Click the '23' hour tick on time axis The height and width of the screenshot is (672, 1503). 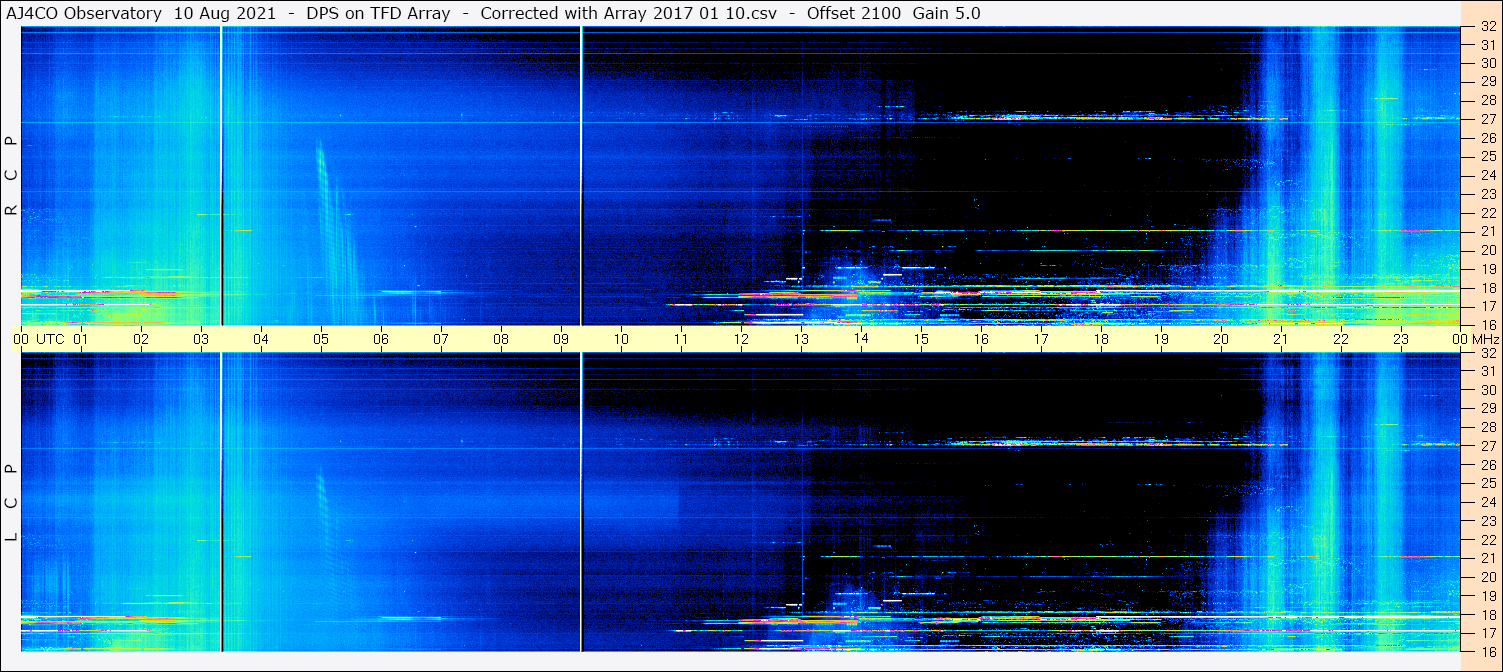coord(1401,339)
